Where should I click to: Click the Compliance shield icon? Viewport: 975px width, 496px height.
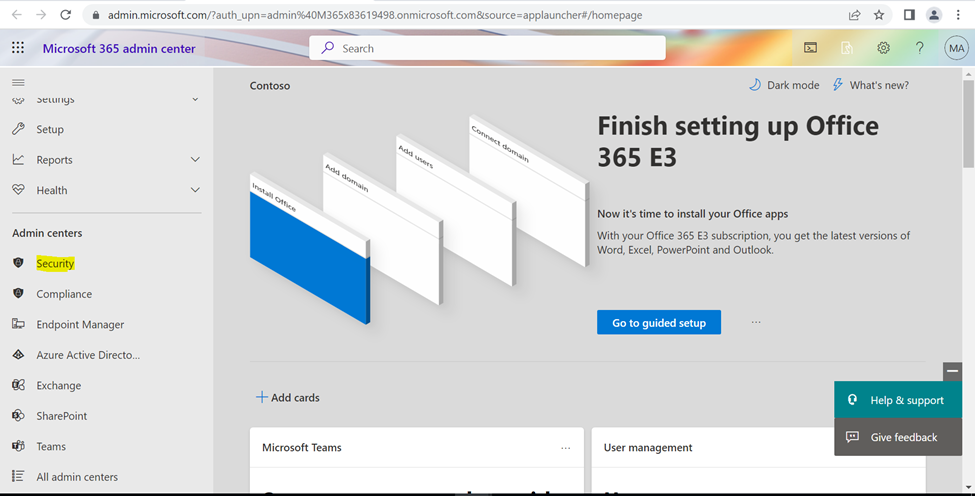tap(19, 293)
